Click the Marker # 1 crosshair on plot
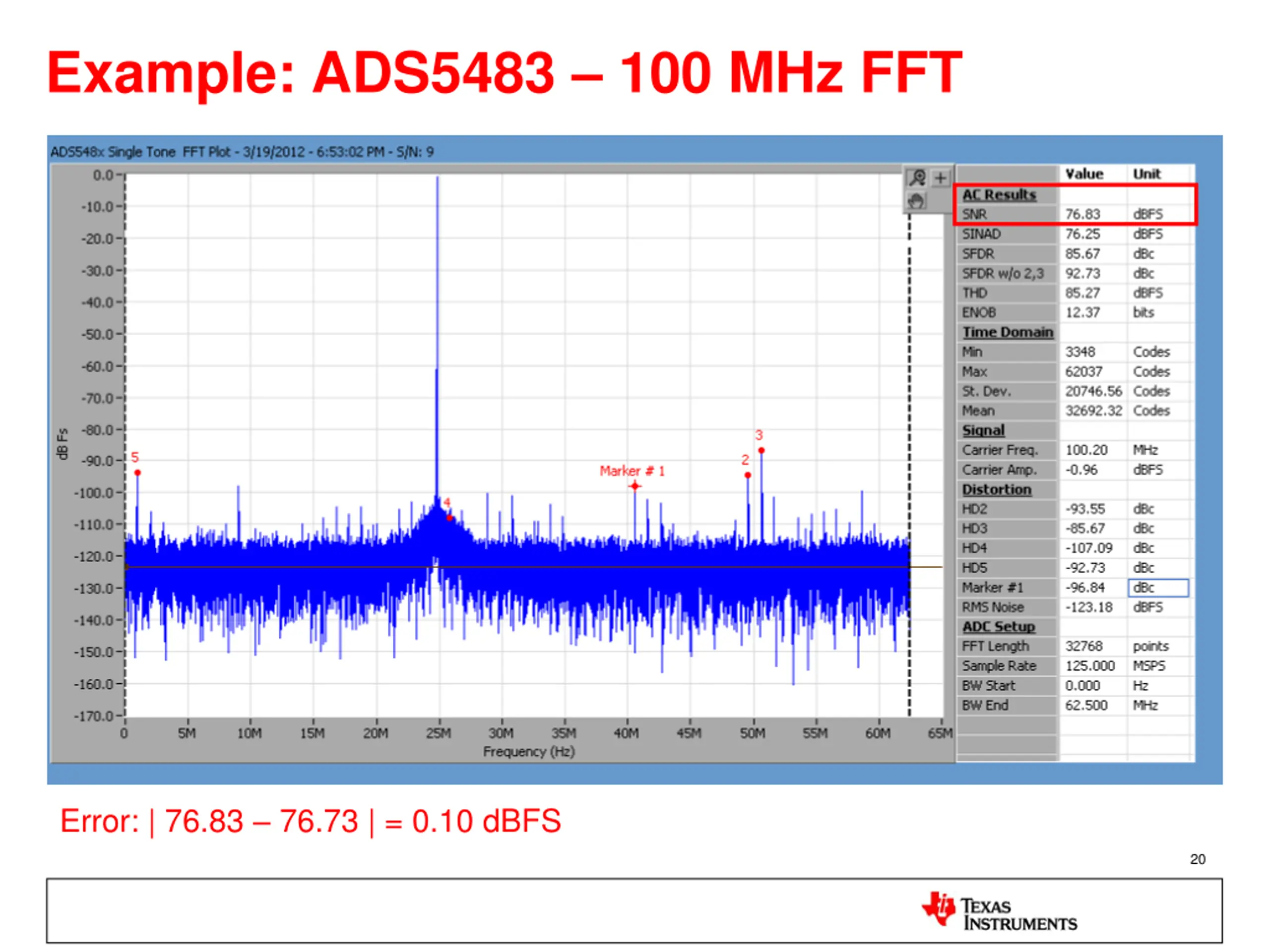 coord(635,486)
